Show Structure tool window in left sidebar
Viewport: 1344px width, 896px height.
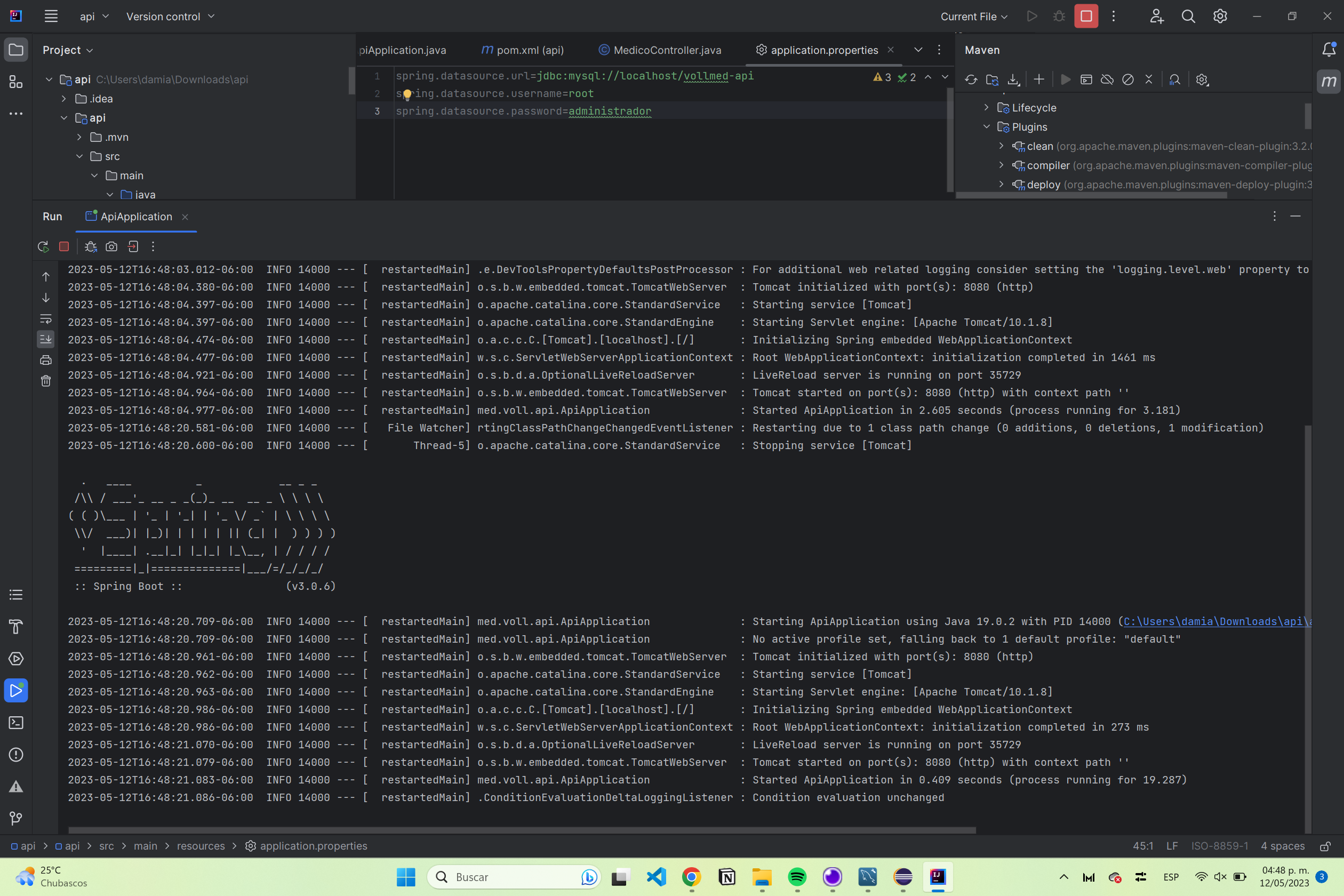16,82
